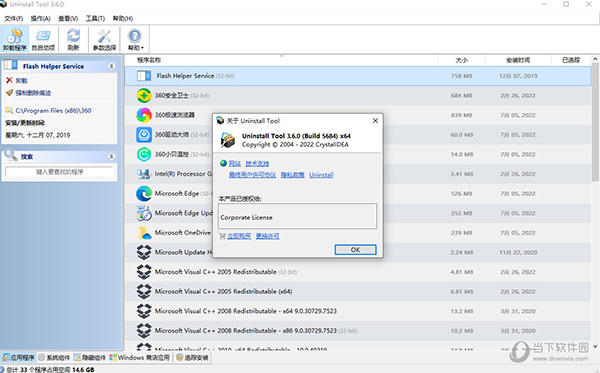Select Microsoft Visual C++ 2005 Redistributable (x64) row
The width and height of the screenshot is (600, 373).
point(357,292)
